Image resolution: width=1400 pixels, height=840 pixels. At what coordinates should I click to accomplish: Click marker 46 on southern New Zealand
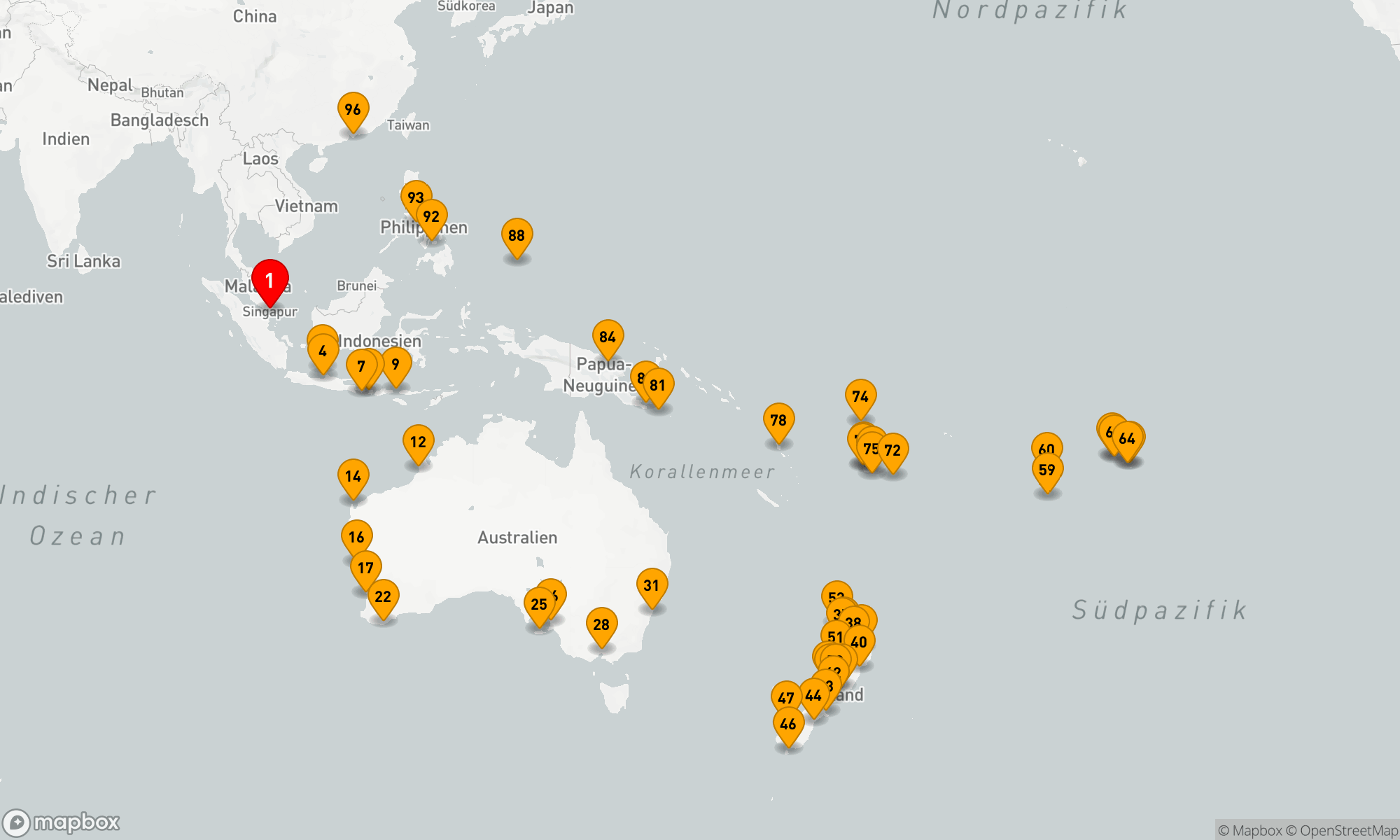click(x=788, y=724)
